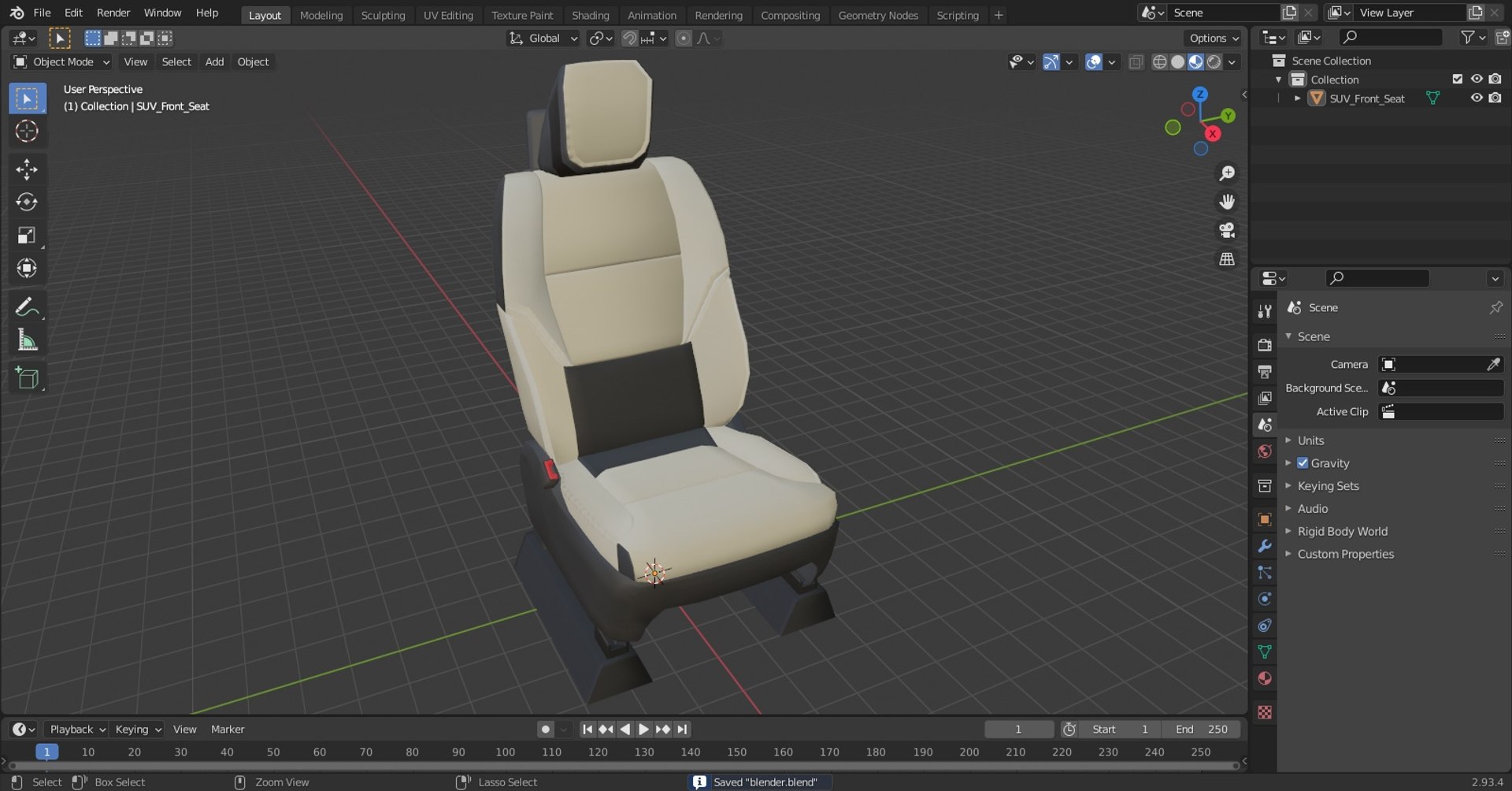Open the File menu
Viewport: 1512px width, 791px height.
click(42, 13)
